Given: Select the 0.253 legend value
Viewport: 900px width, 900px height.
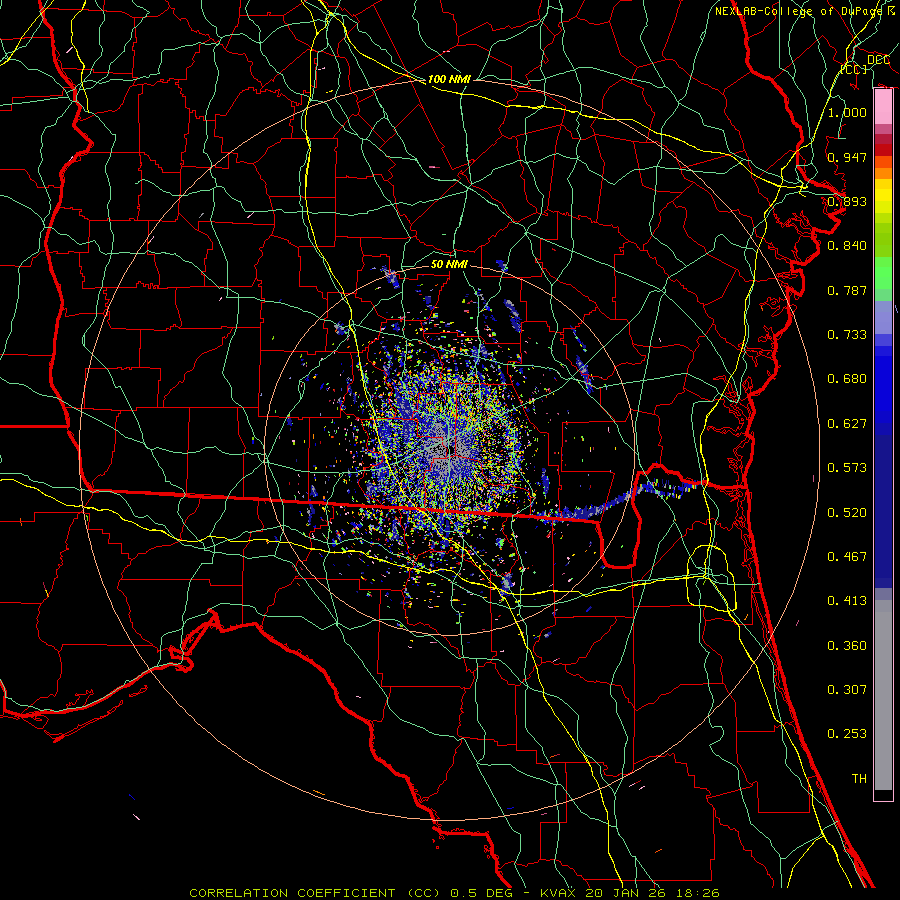Looking at the screenshot, I should [847, 734].
